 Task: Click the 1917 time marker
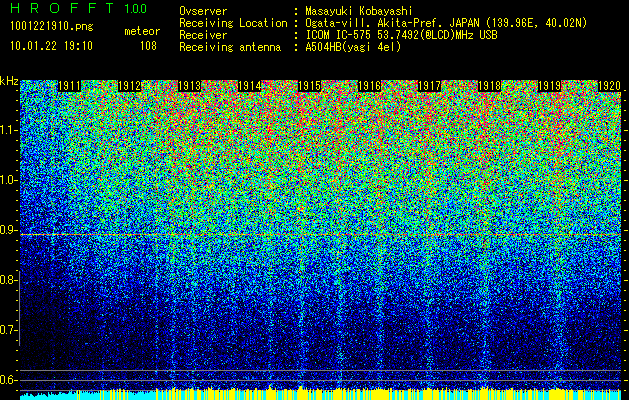(429, 87)
